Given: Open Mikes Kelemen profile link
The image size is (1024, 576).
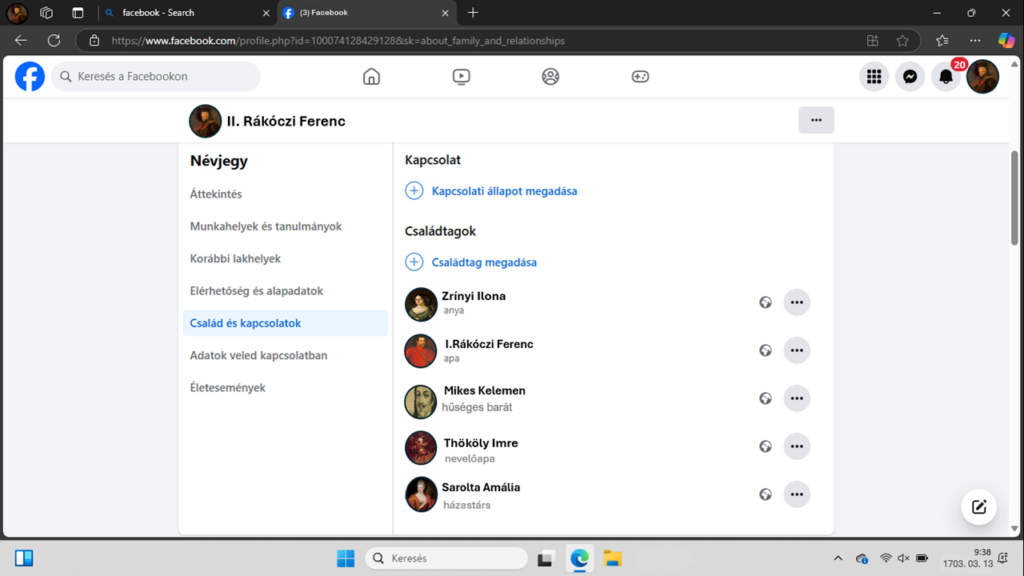Looking at the screenshot, I should tap(485, 391).
